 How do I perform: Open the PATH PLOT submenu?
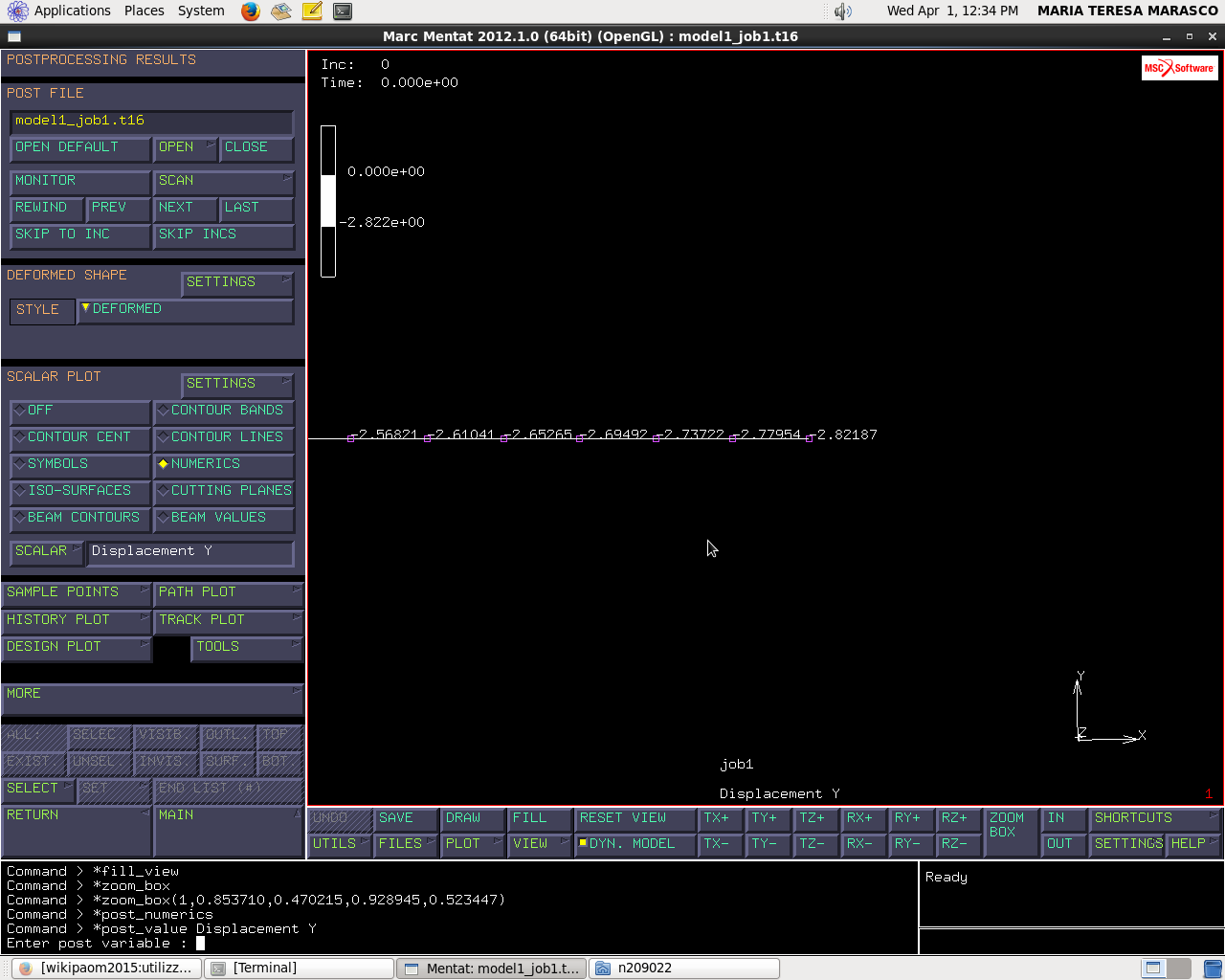point(229,593)
